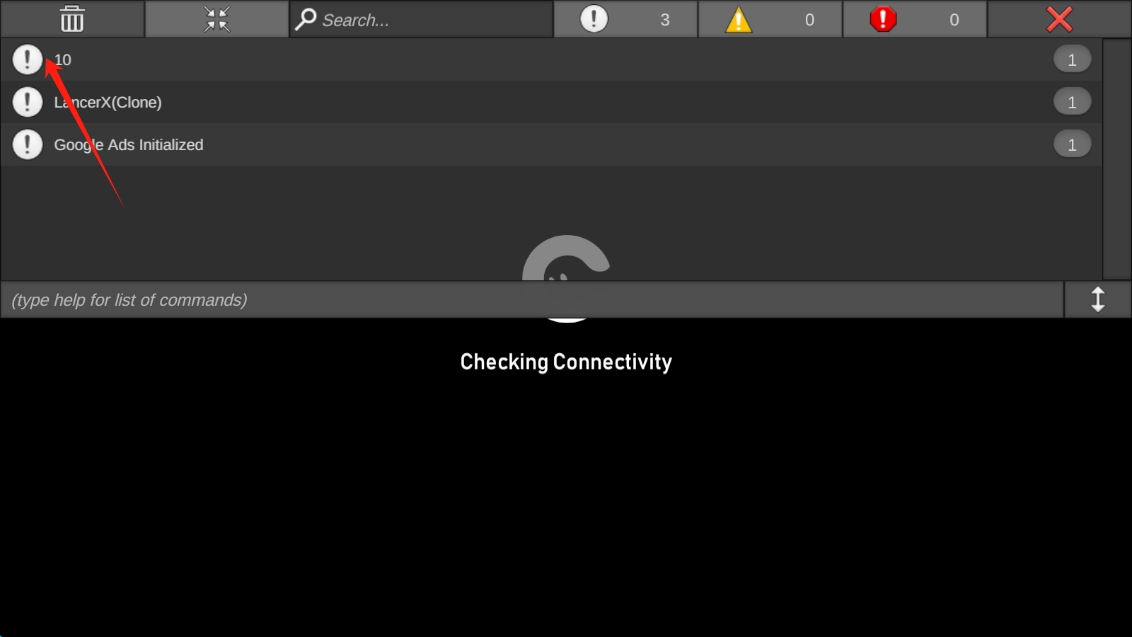Clear logs with the trash can icon
The width and height of the screenshot is (1132, 637).
72,19
